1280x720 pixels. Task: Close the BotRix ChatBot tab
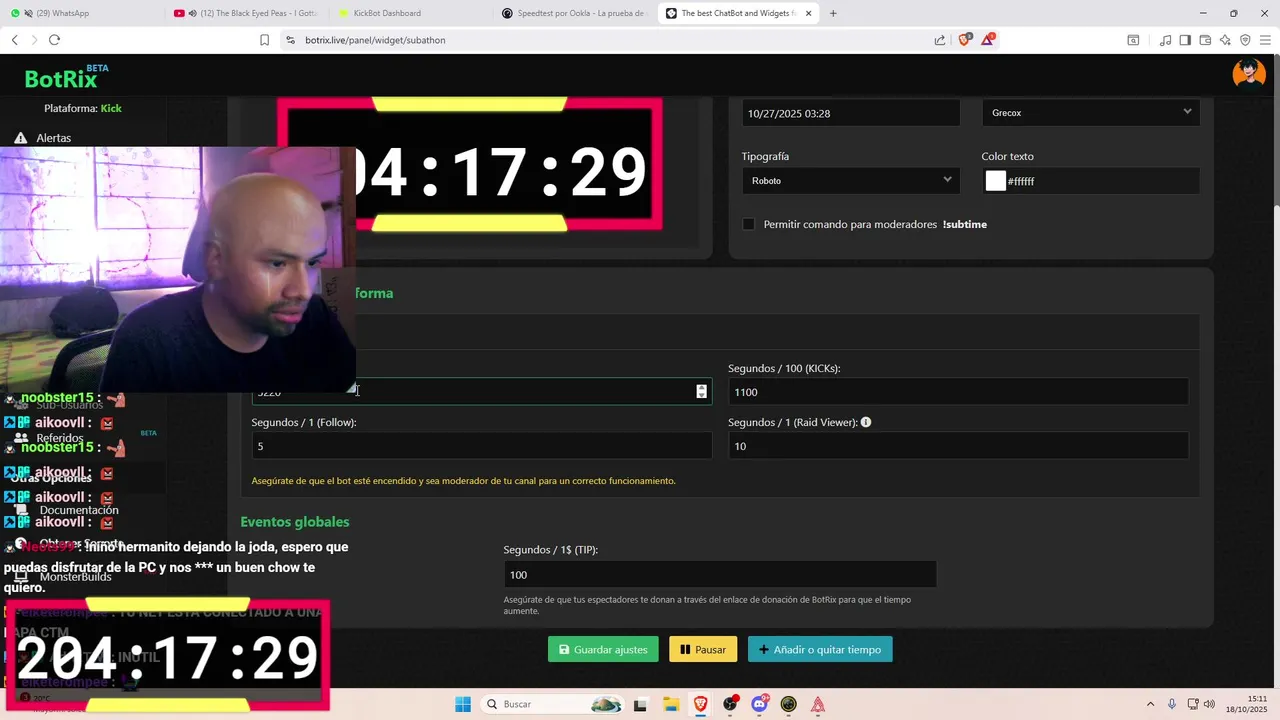point(808,13)
